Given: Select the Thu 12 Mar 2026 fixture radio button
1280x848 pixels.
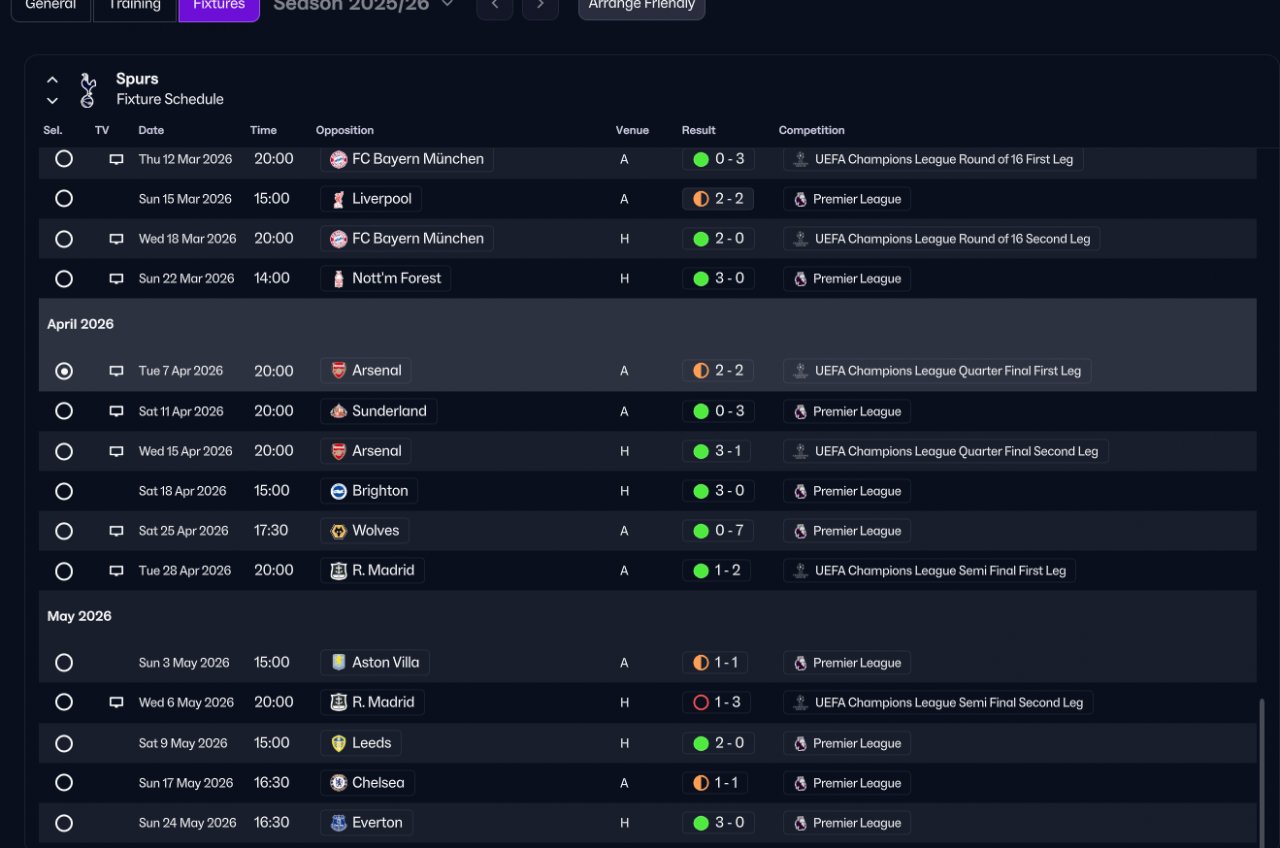Looking at the screenshot, I should point(64,159).
